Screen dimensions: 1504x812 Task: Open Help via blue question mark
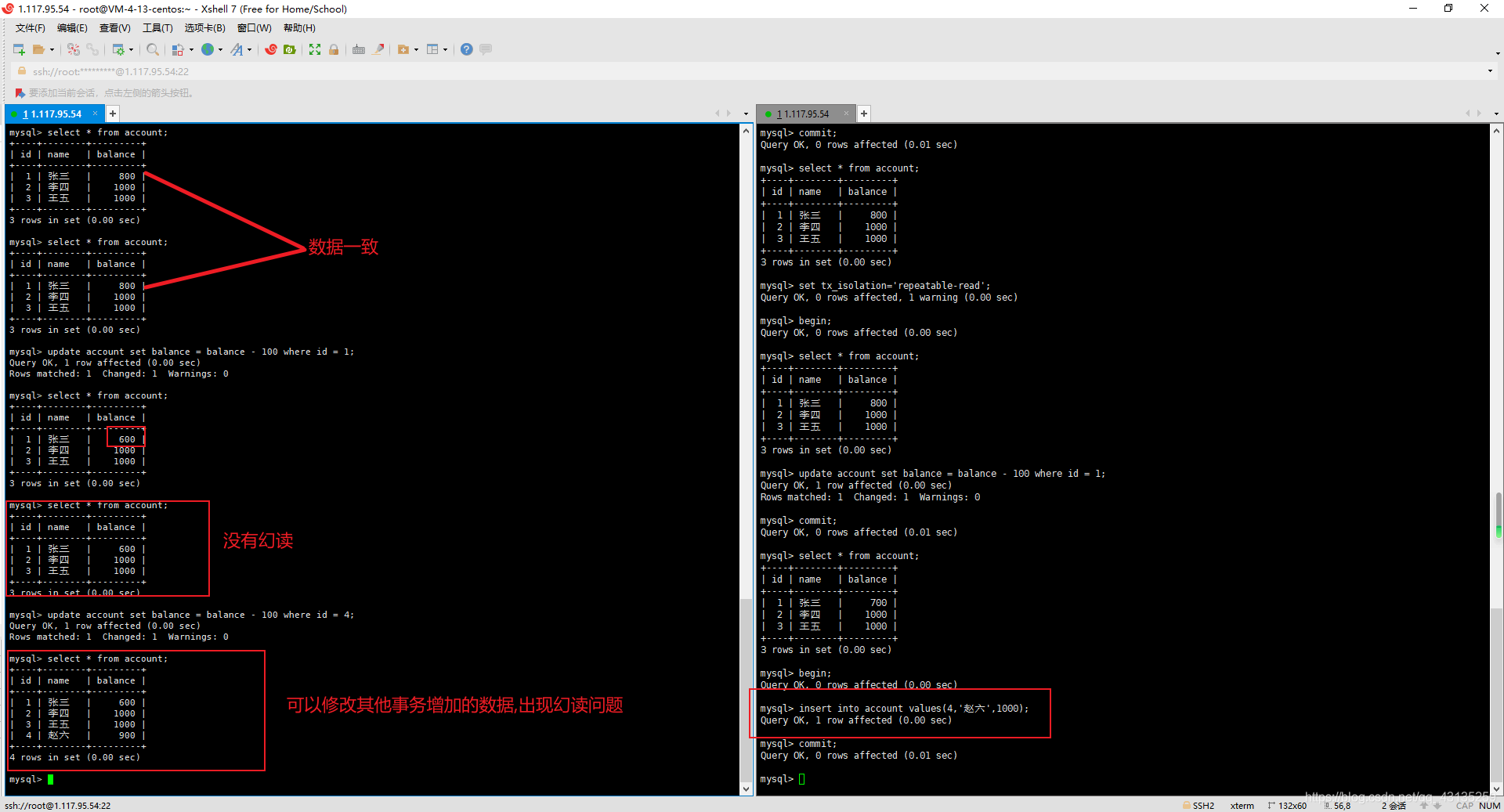click(x=466, y=49)
